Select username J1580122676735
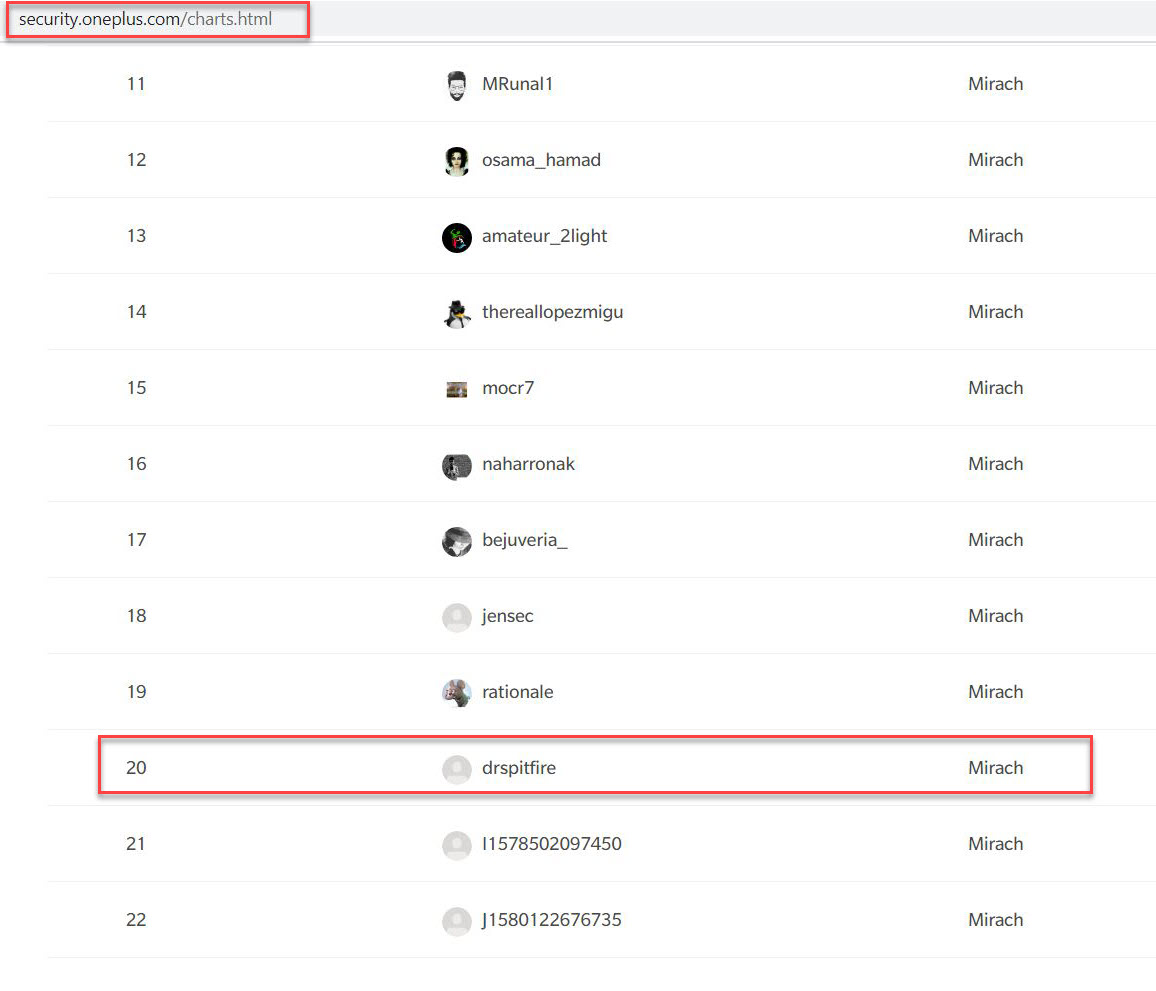Image resolution: width=1156 pixels, height=991 pixels. (551, 919)
